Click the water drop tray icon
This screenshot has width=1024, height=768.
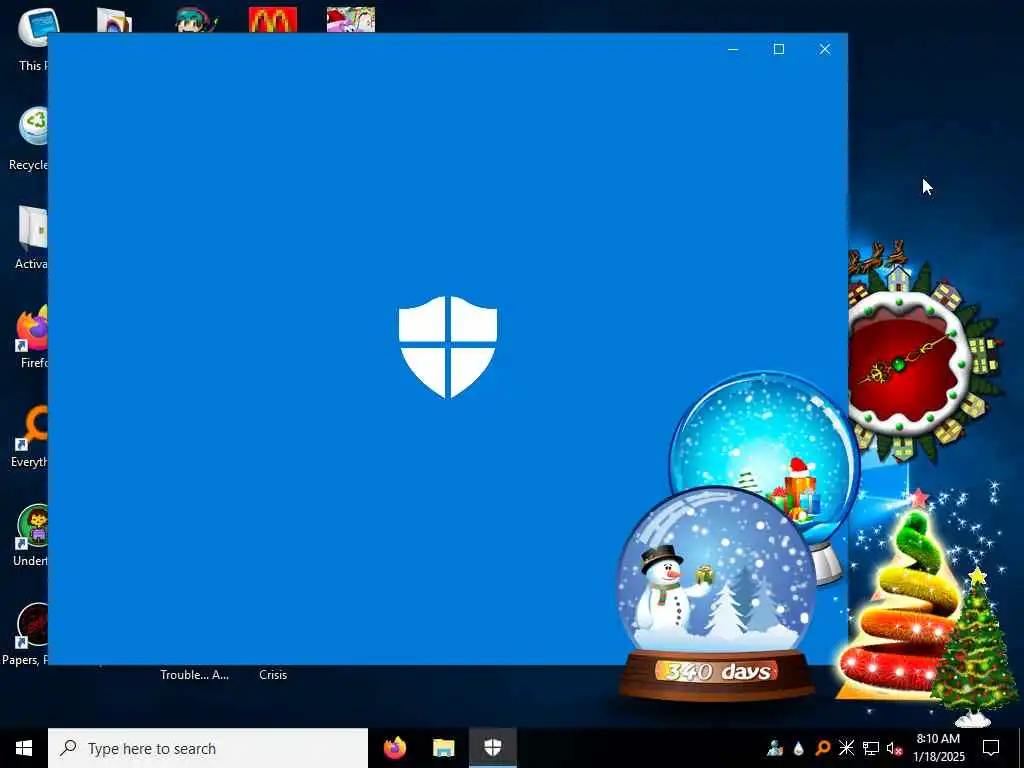799,748
